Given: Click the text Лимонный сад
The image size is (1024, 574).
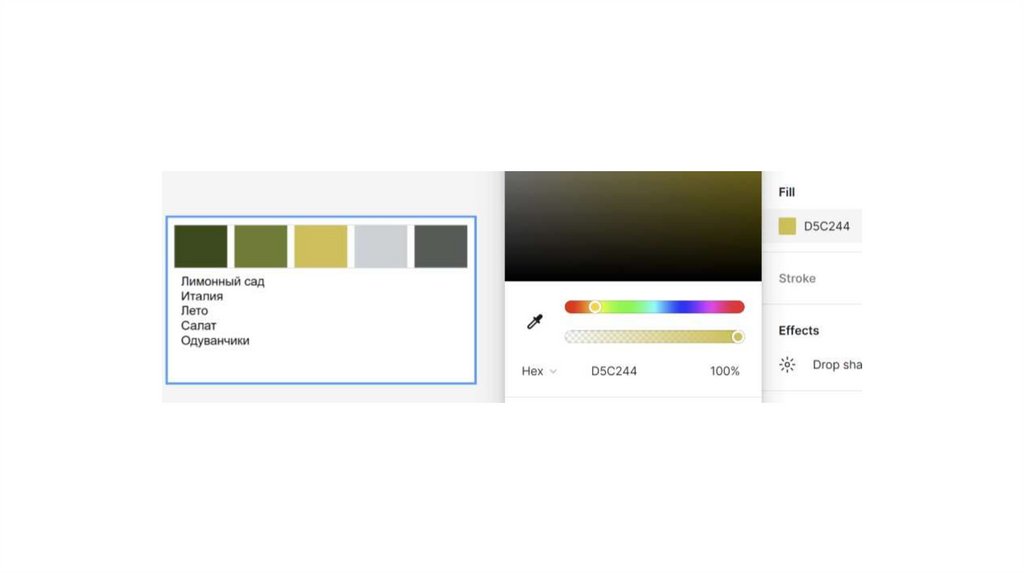Looking at the screenshot, I should 223,281.
